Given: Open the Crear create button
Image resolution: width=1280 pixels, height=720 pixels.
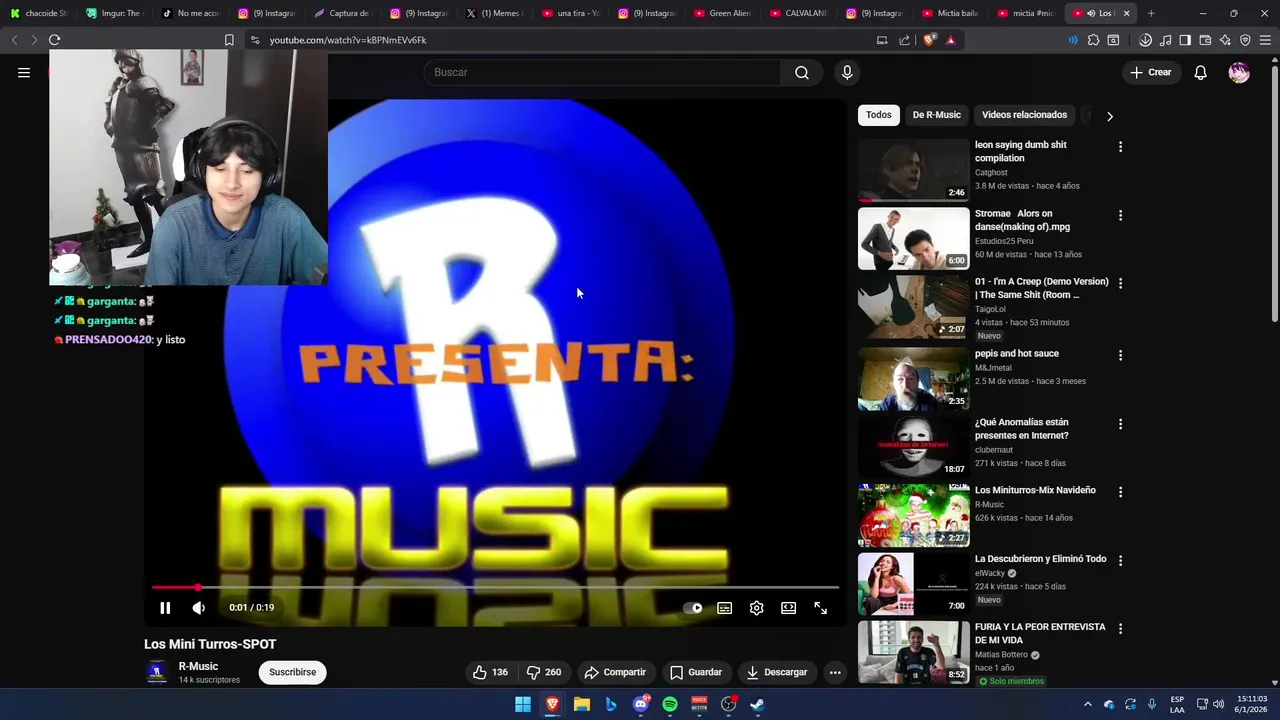Looking at the screenshot, I should (1151, 72).
